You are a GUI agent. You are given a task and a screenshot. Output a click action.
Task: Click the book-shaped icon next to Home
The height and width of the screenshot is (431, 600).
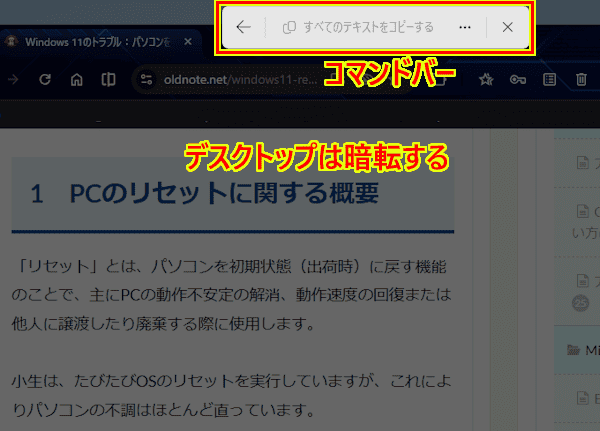[x=107, y=79]
